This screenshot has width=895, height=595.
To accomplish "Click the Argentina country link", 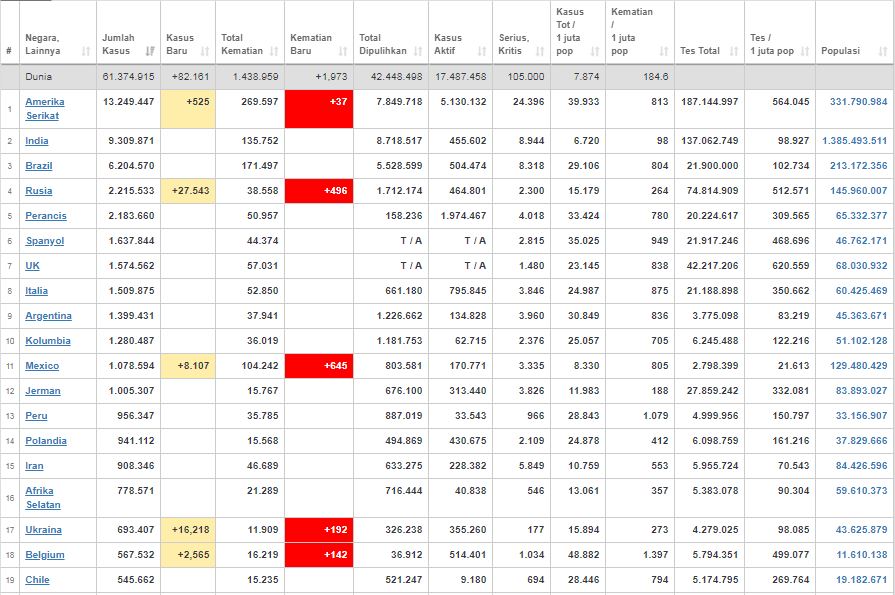I will click(49, 316).
